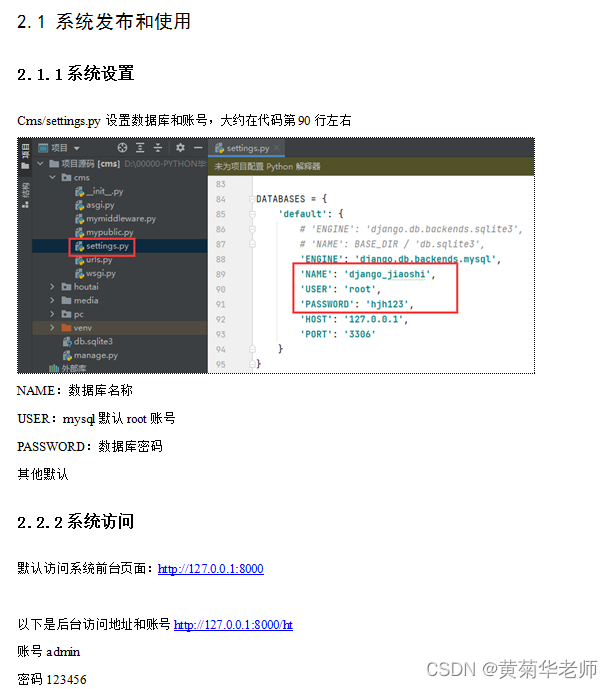Close the settings.py editor tab

tap(277, 148)
